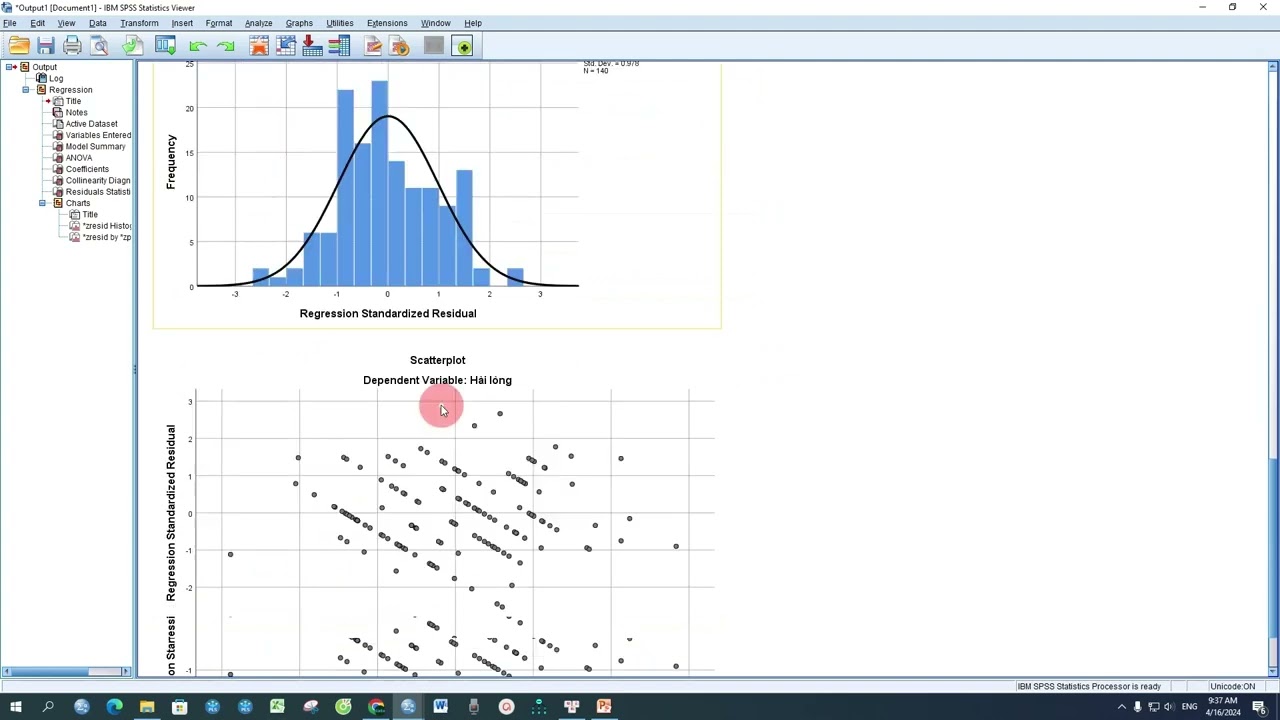Click the greyed-out square toolbar icon
The height and width of the screenshot is (720, 1280).
tap(433, 46)
